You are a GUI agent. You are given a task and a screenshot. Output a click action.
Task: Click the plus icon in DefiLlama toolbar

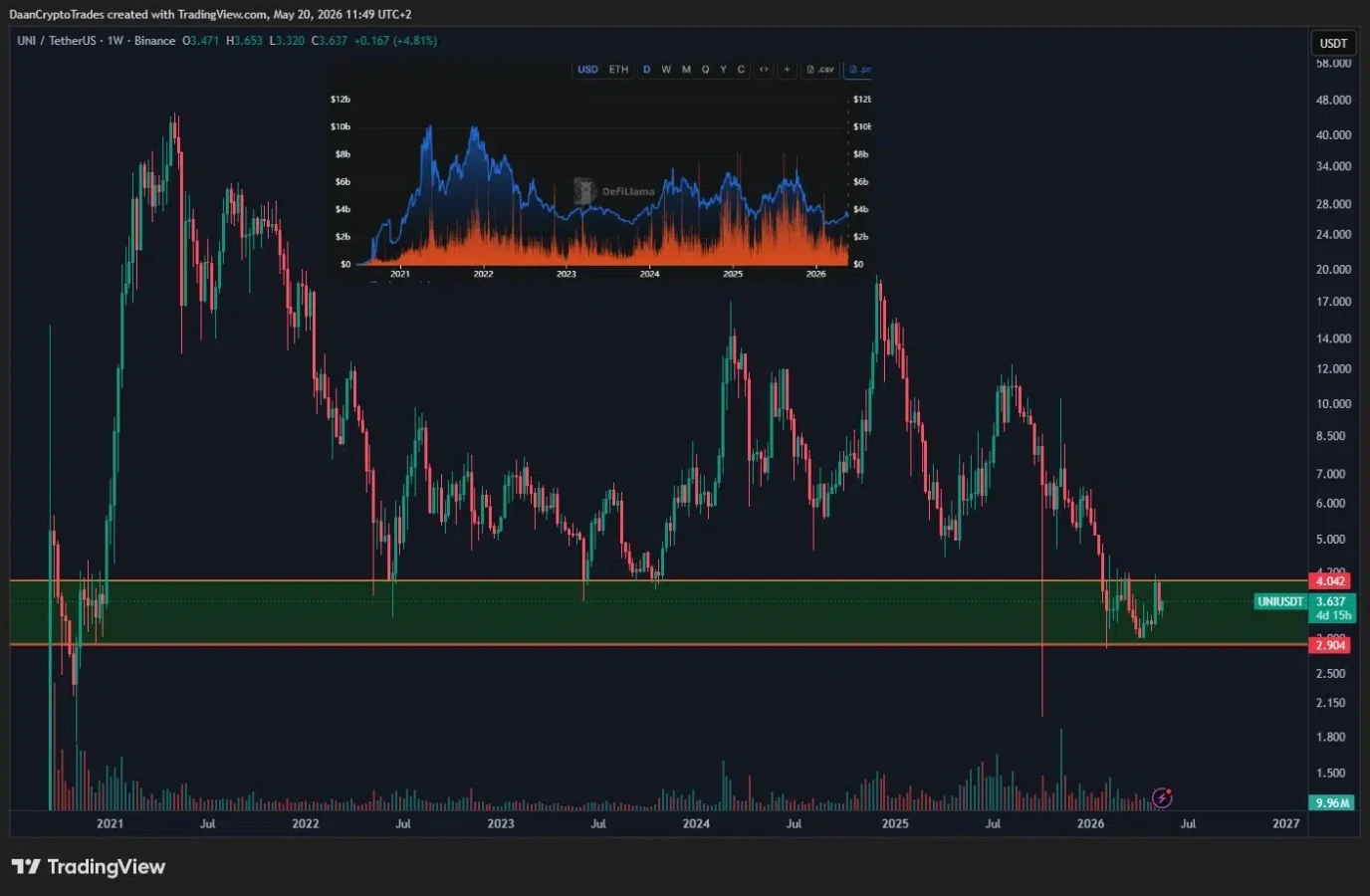coord(787,70)
